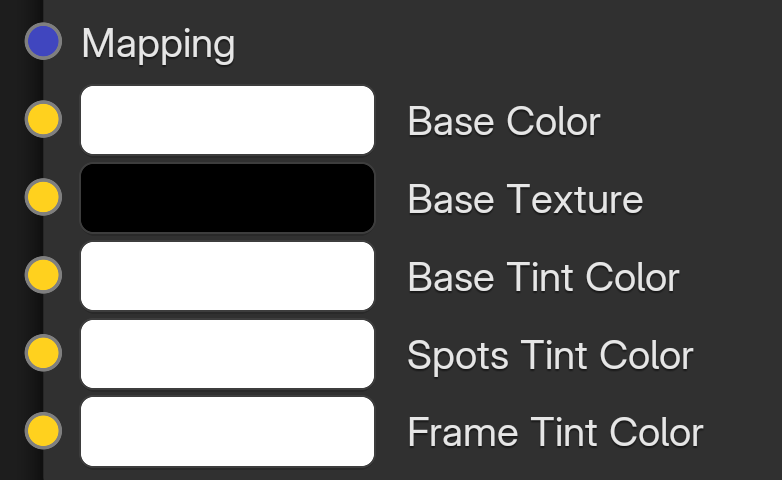The image size is (782, 480).
Task: Open the Frame Tint Color swatch
Action: coord(227,432)
